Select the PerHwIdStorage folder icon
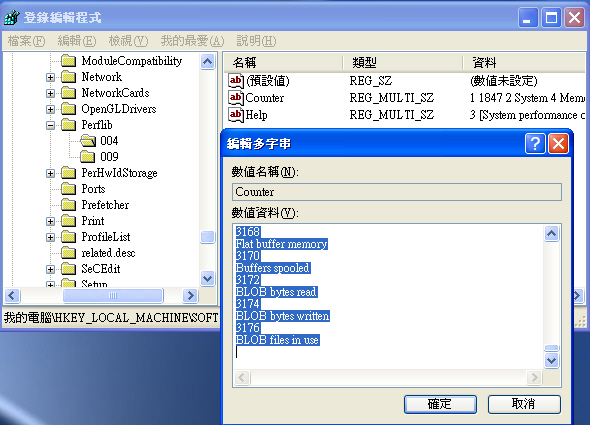The width and height of the screenshot is (590, 425). (x=68, y=173)
